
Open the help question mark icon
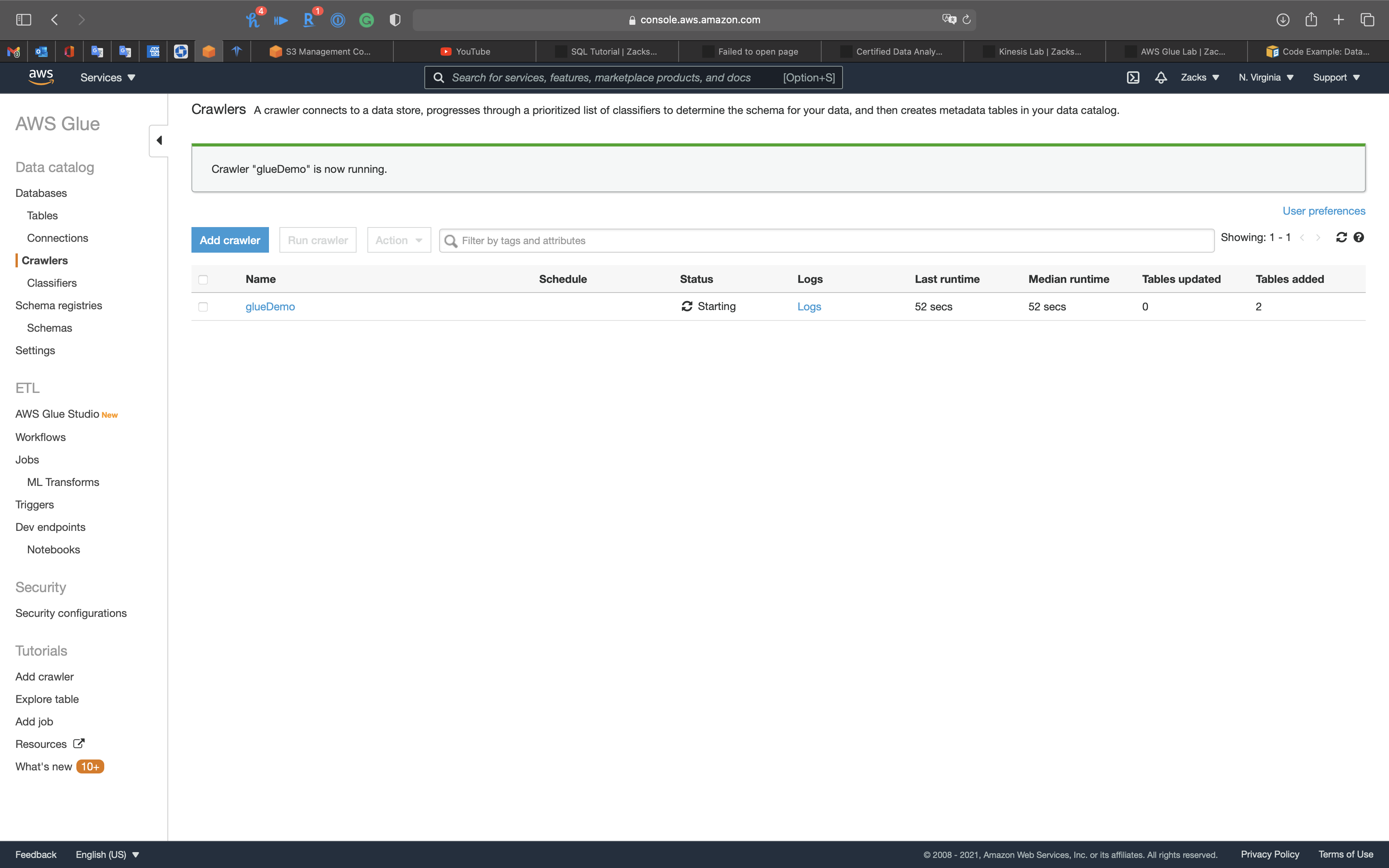pyautogui.click(x=1359, y=238)
